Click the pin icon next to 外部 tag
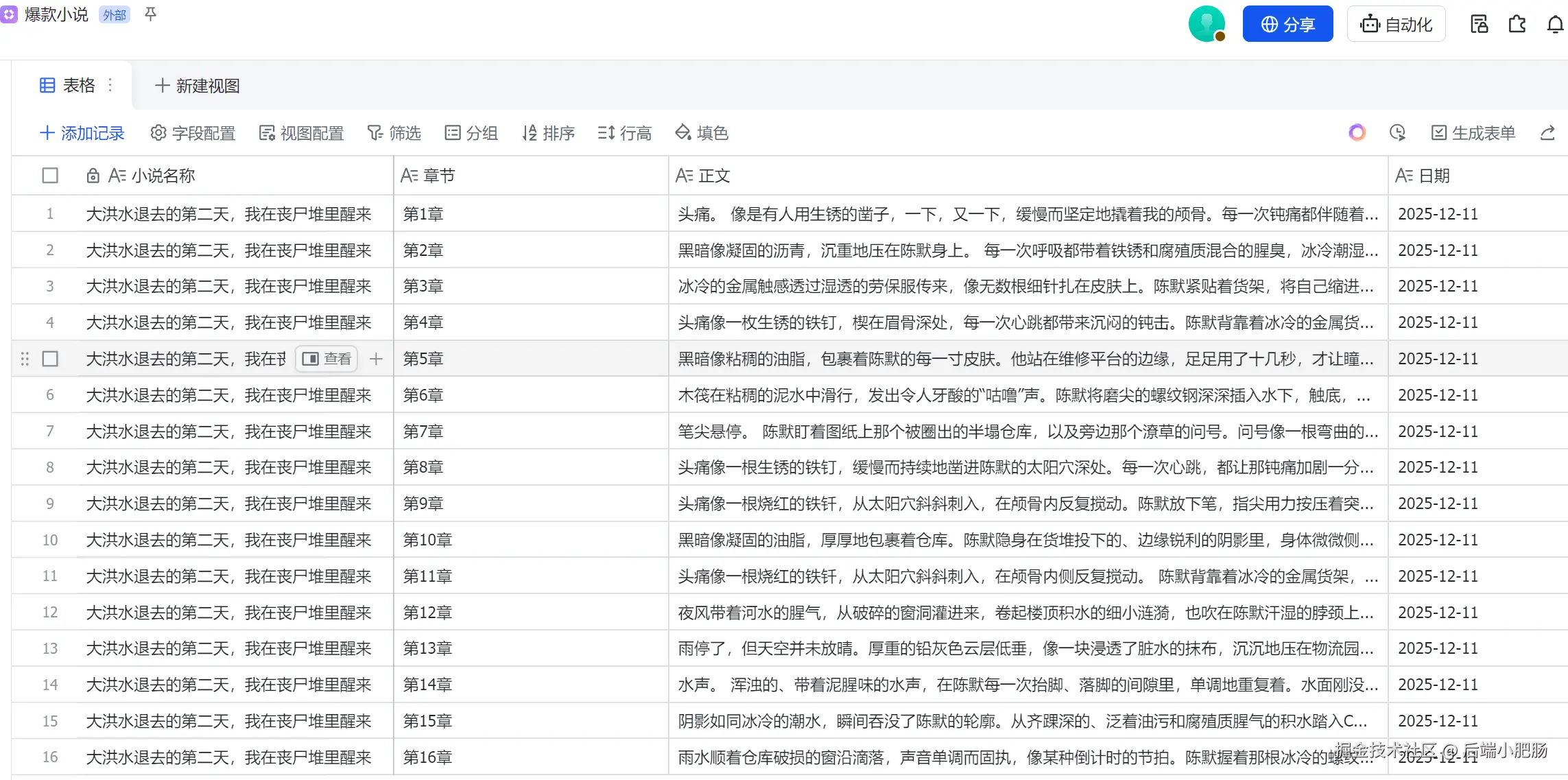This screenshot has width=1568, height=780. [x=150, y=14]
